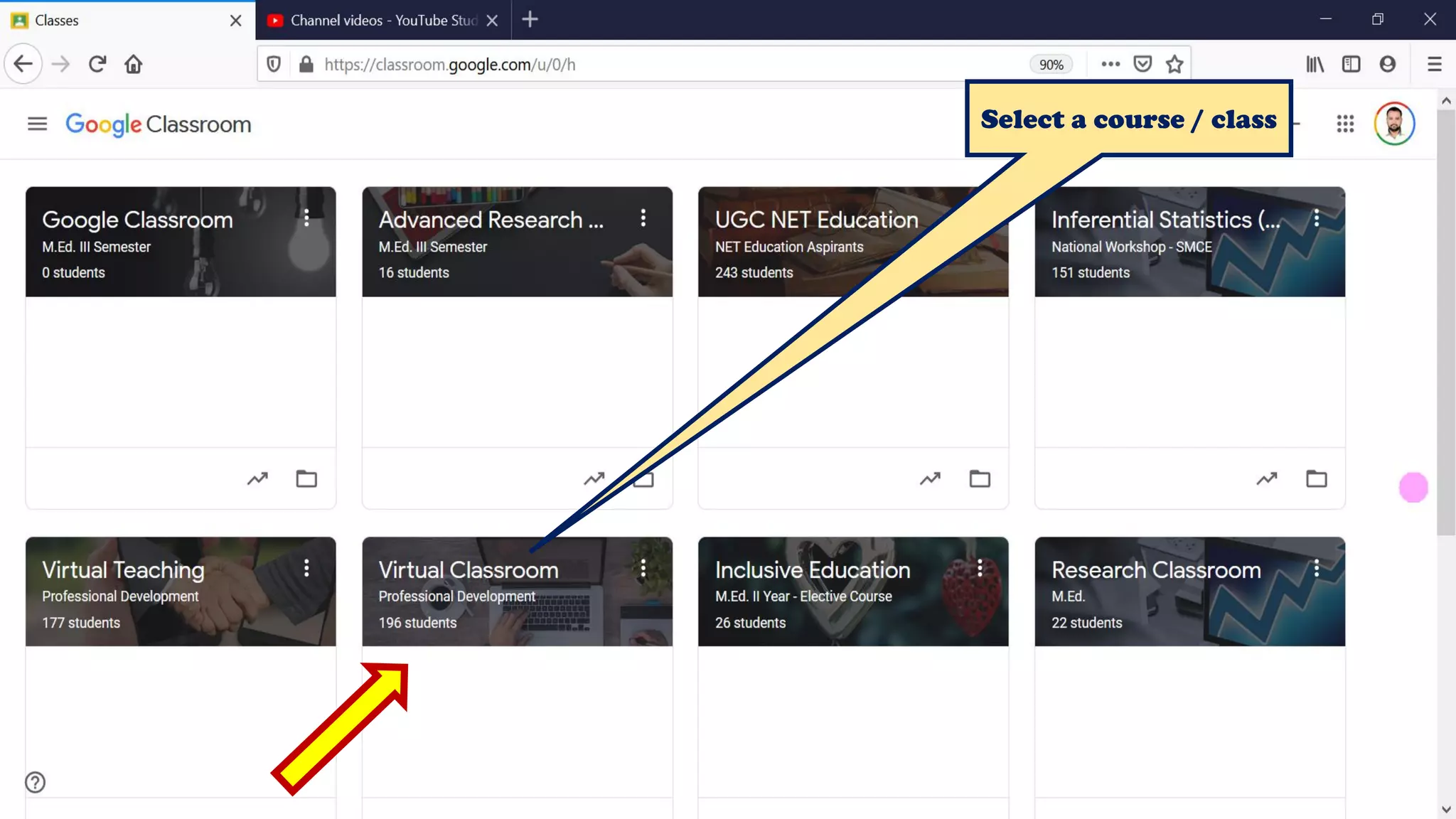
Task: Open the Inclusive Education class
Action: coord(813,569)
